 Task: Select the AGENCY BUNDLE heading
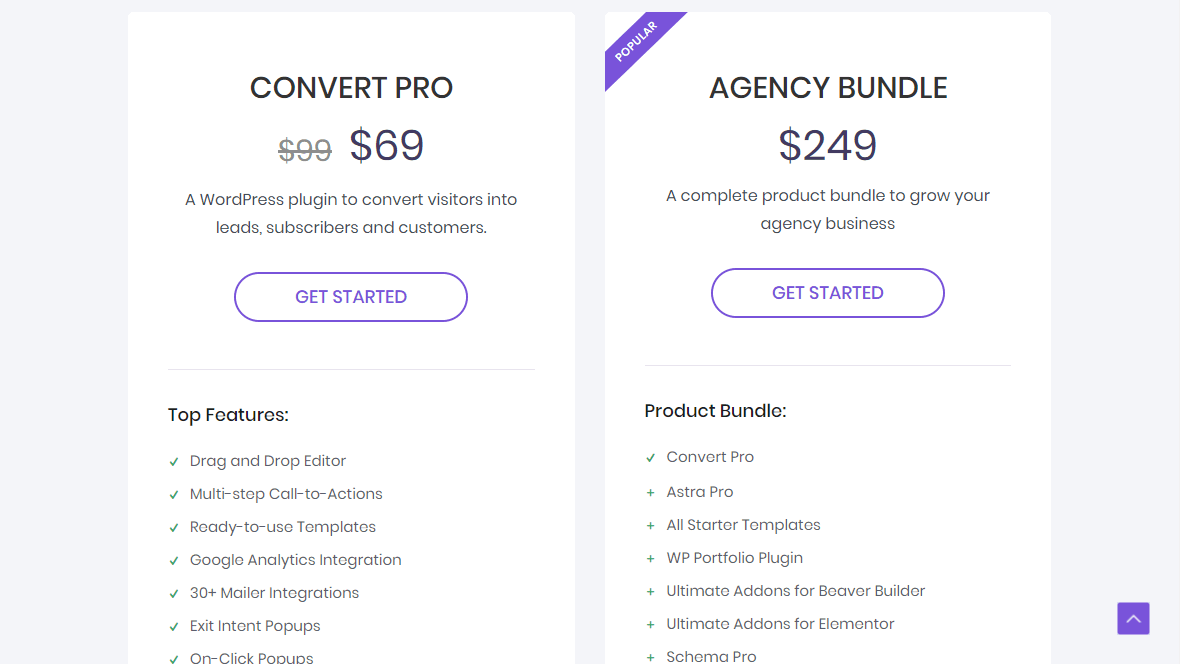pos(827,88)
